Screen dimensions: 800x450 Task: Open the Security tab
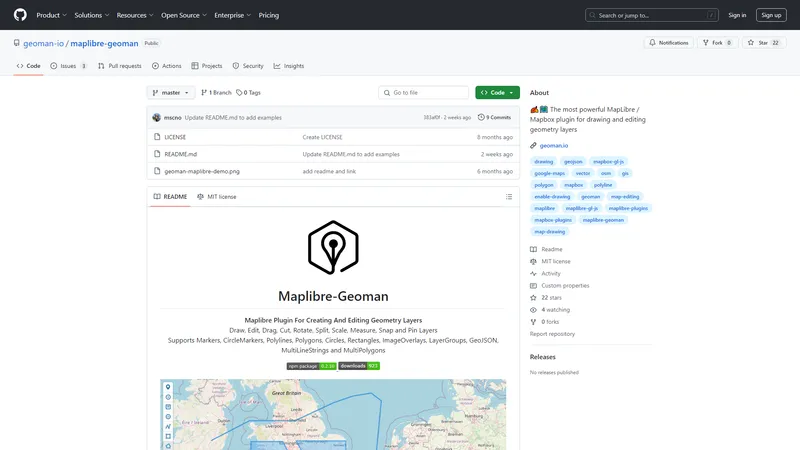248,66
